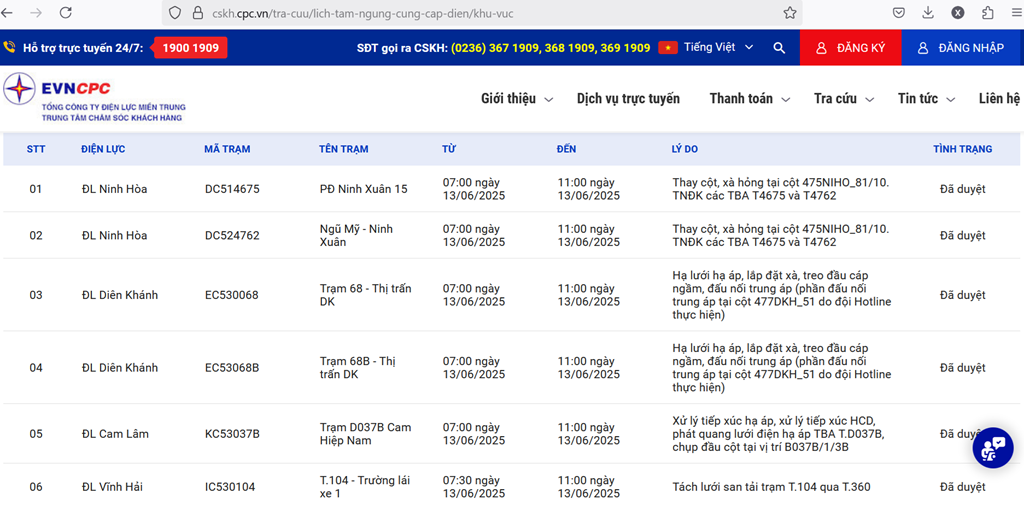This screenshot has height=505, width=1024.
Task: Reload the page with refresh icon
Action: point(66,12)
